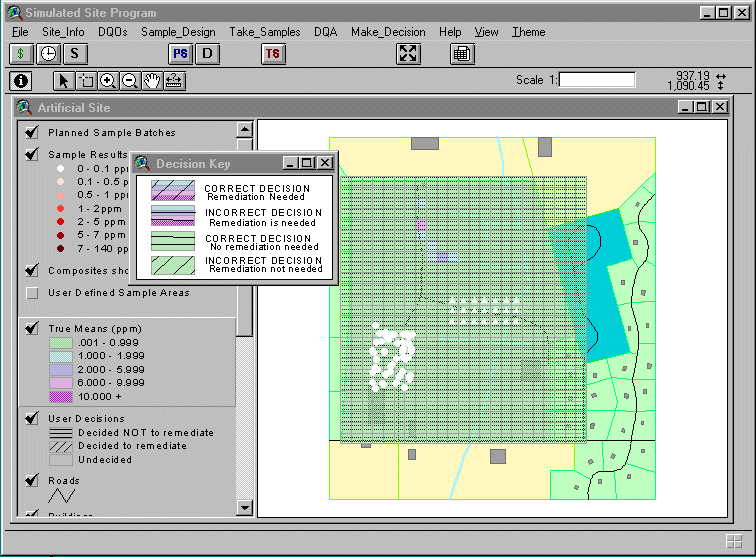
Task: Toggle the Planned Sample Batches checkbox
Action: pos(33,132)
